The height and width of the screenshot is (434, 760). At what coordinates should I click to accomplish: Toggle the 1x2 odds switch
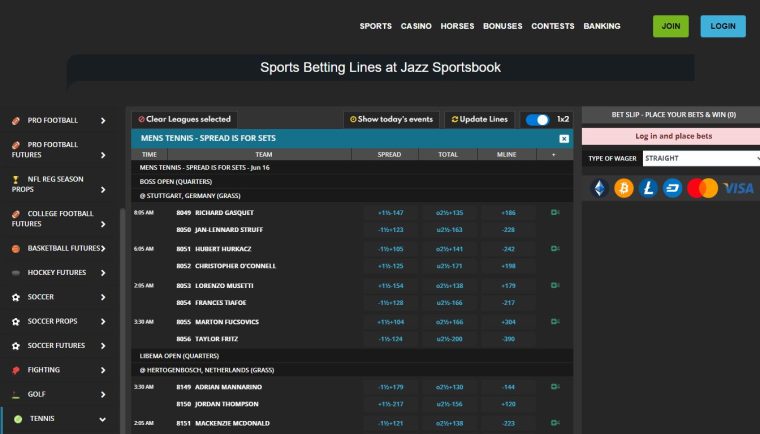[x=537, y=120]
